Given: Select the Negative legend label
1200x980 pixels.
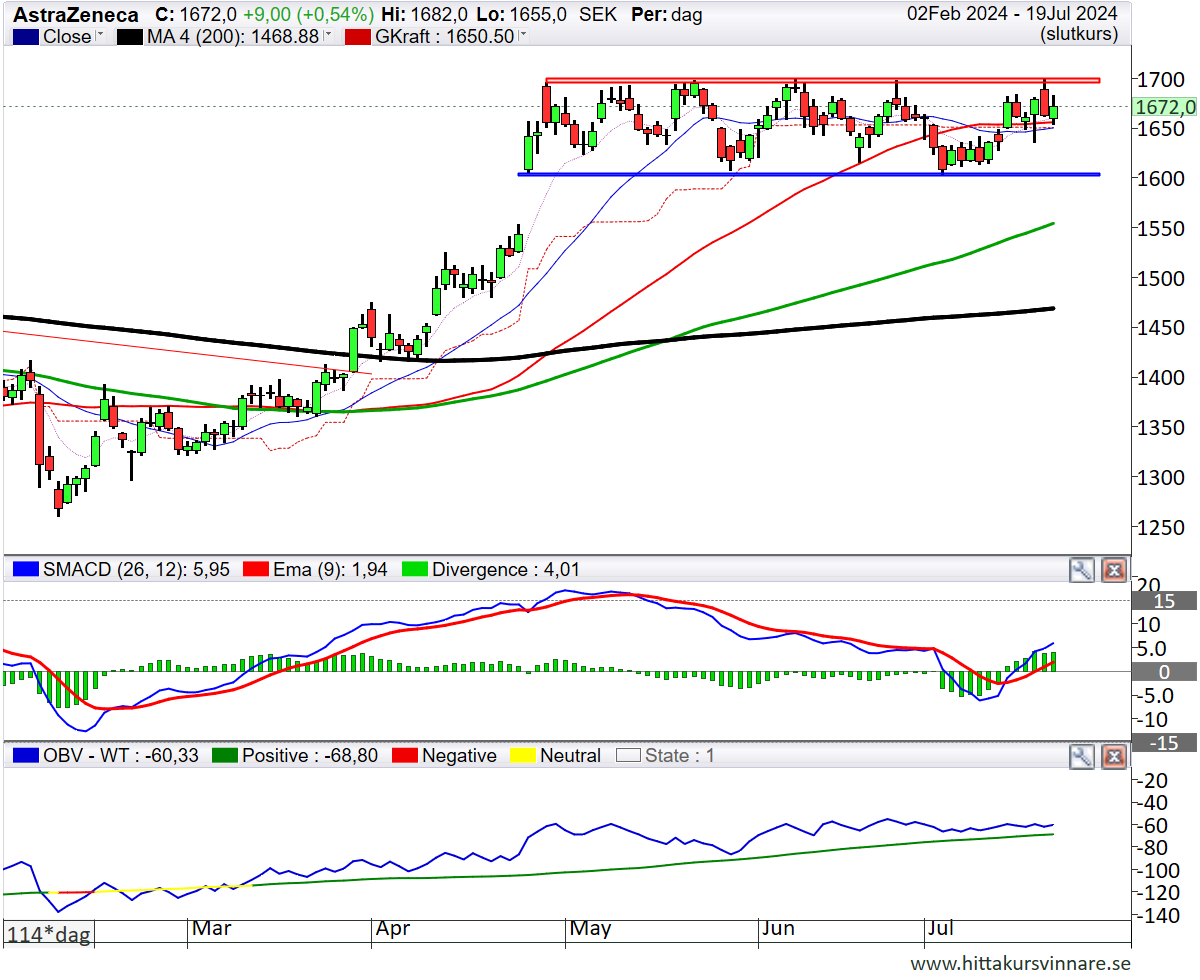Looking at the screenshot, I should pyautogui.click(x=459, y=756).
